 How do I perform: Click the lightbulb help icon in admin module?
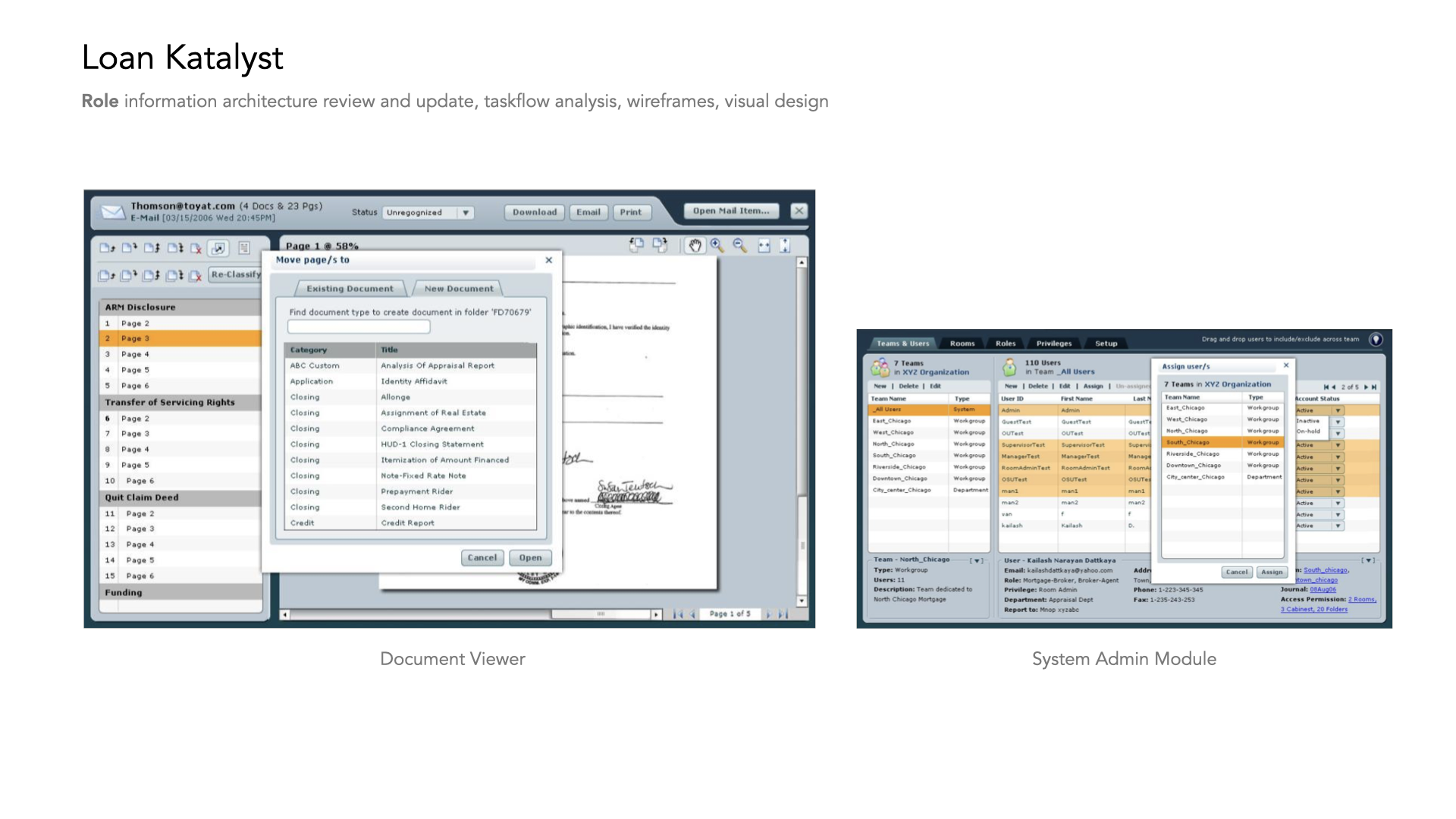pos(1376,340)
